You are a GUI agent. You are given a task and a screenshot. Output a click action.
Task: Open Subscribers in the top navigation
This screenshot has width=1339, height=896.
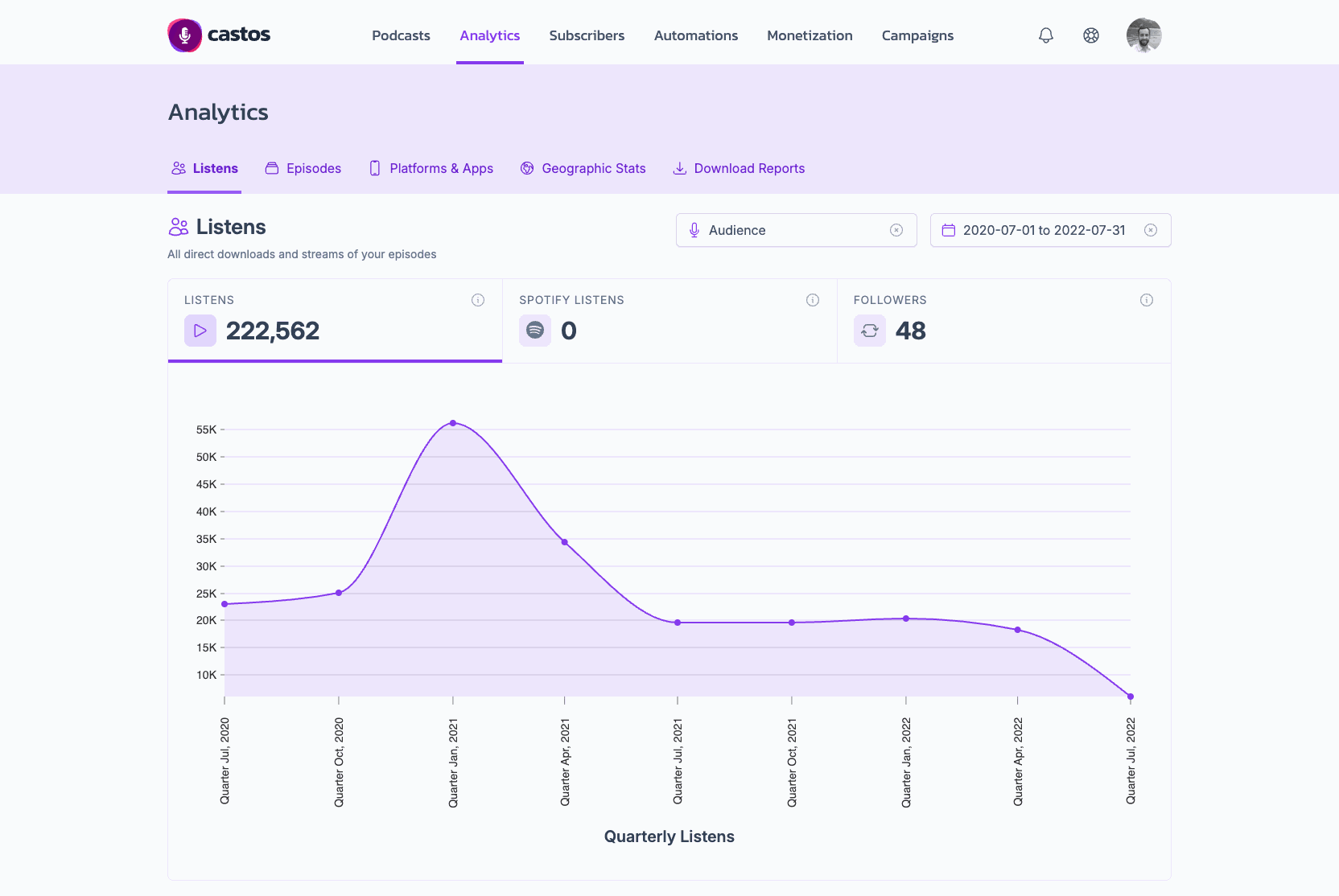(x=587, y=35)
